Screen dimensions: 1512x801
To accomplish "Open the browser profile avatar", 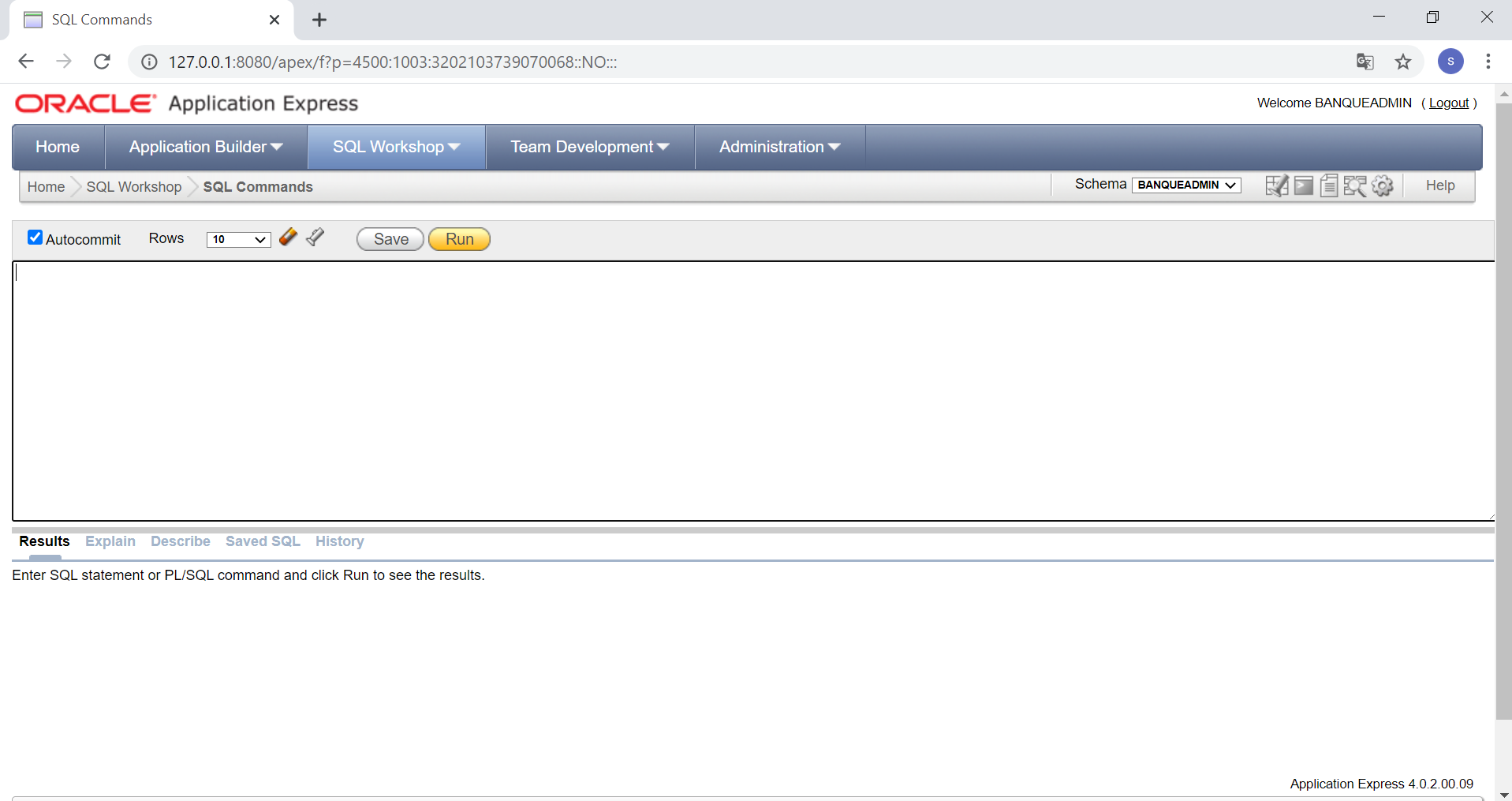I will tap(1450, 62).
